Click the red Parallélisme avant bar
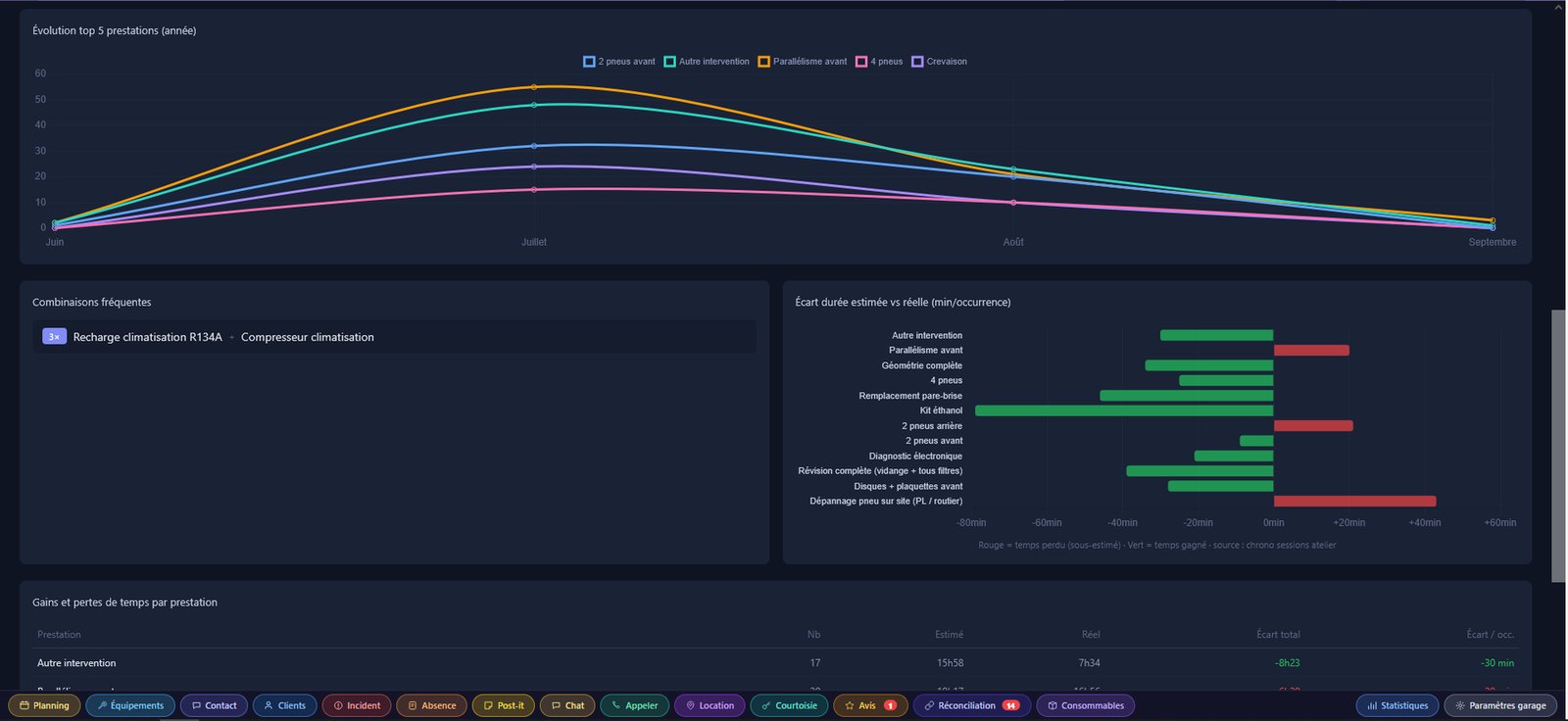Image resolution: width=1568 pixels, height=721 pixels. 1311,350
